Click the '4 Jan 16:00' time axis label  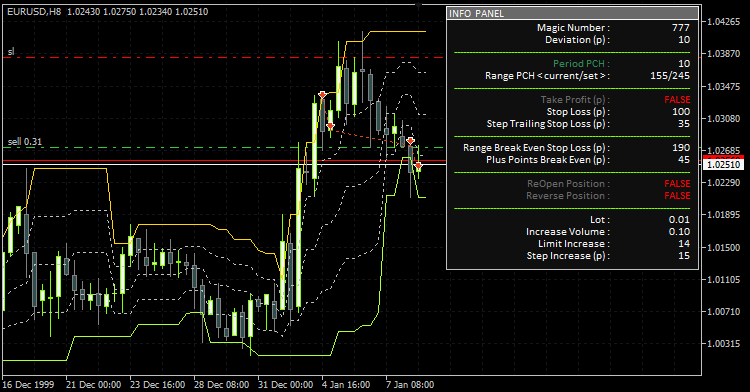click(346, 384)
